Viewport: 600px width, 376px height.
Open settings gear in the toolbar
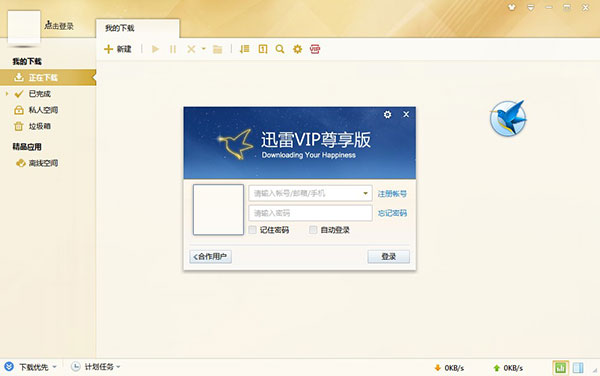click(x=297, y=49)
